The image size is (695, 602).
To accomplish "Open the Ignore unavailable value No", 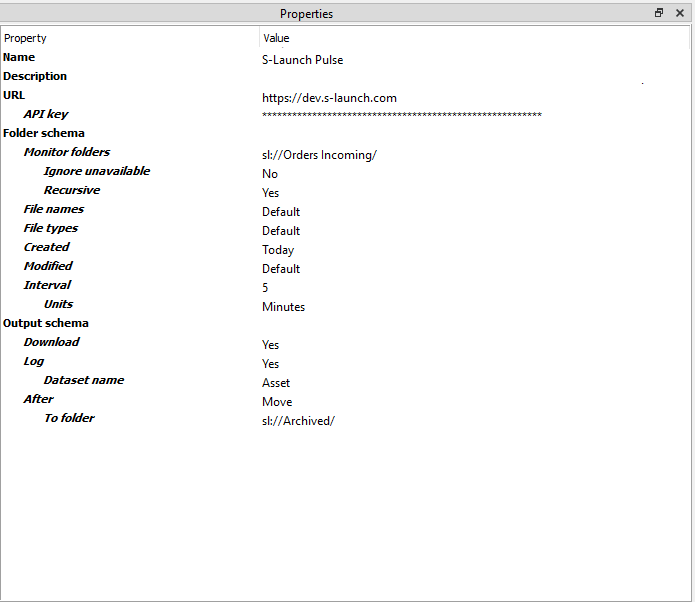I will (x=270, y=174).
